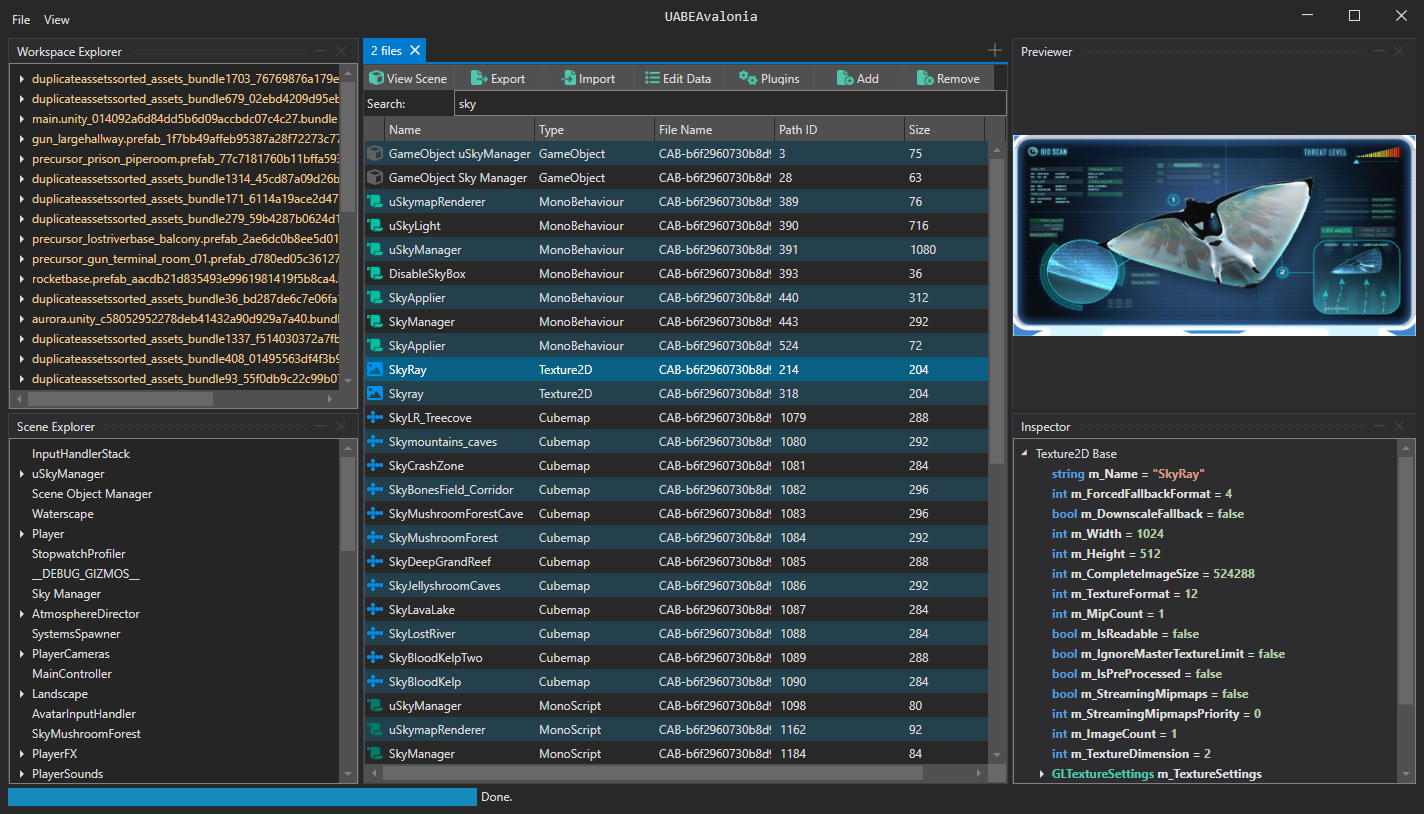Image resolution: width=1424 pixels, height=814 pixels.
Task: Click the View Scene toolbar icon
Action: pos(408,77)
